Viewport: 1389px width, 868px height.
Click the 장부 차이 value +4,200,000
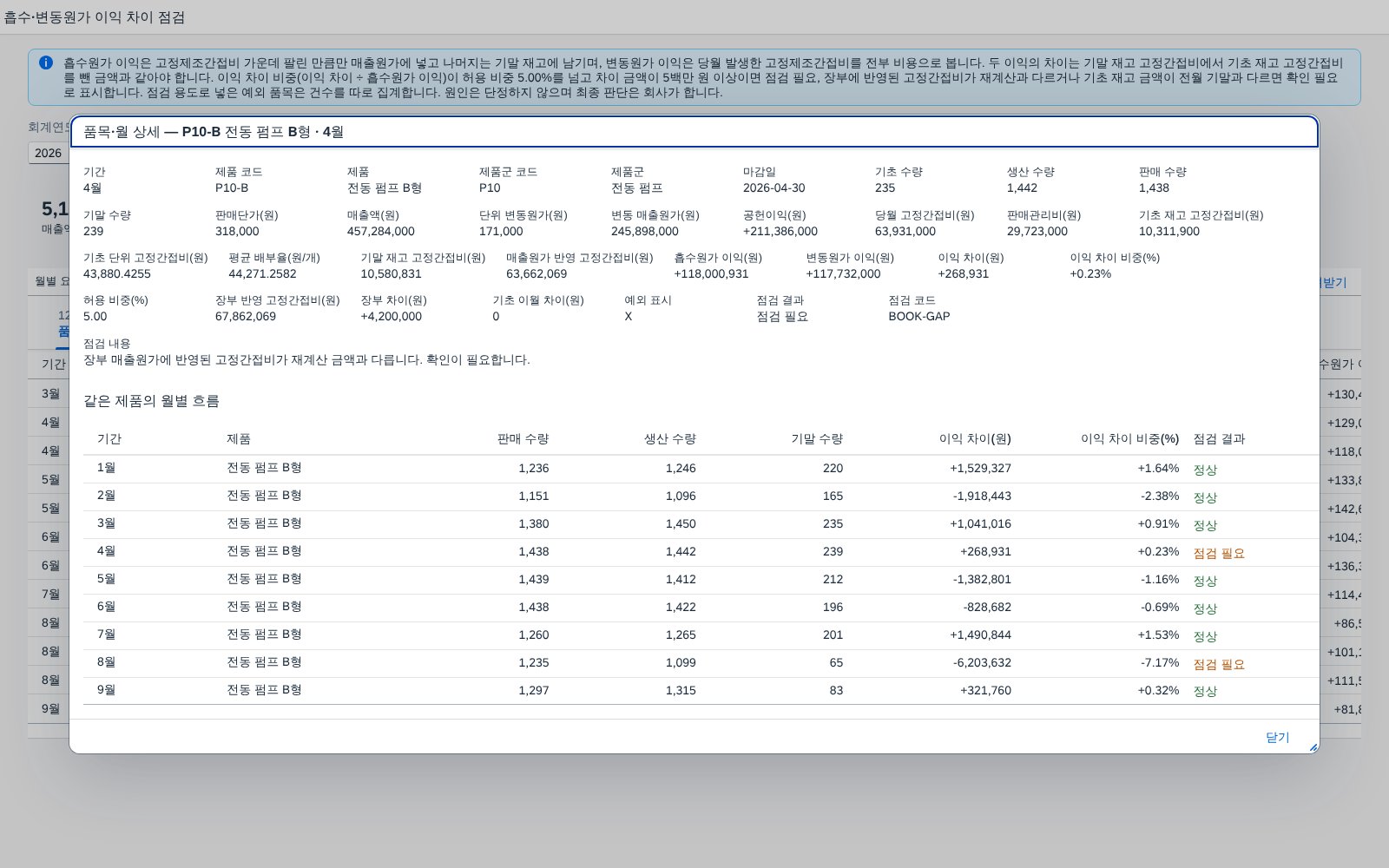click(x=392, y=317)
